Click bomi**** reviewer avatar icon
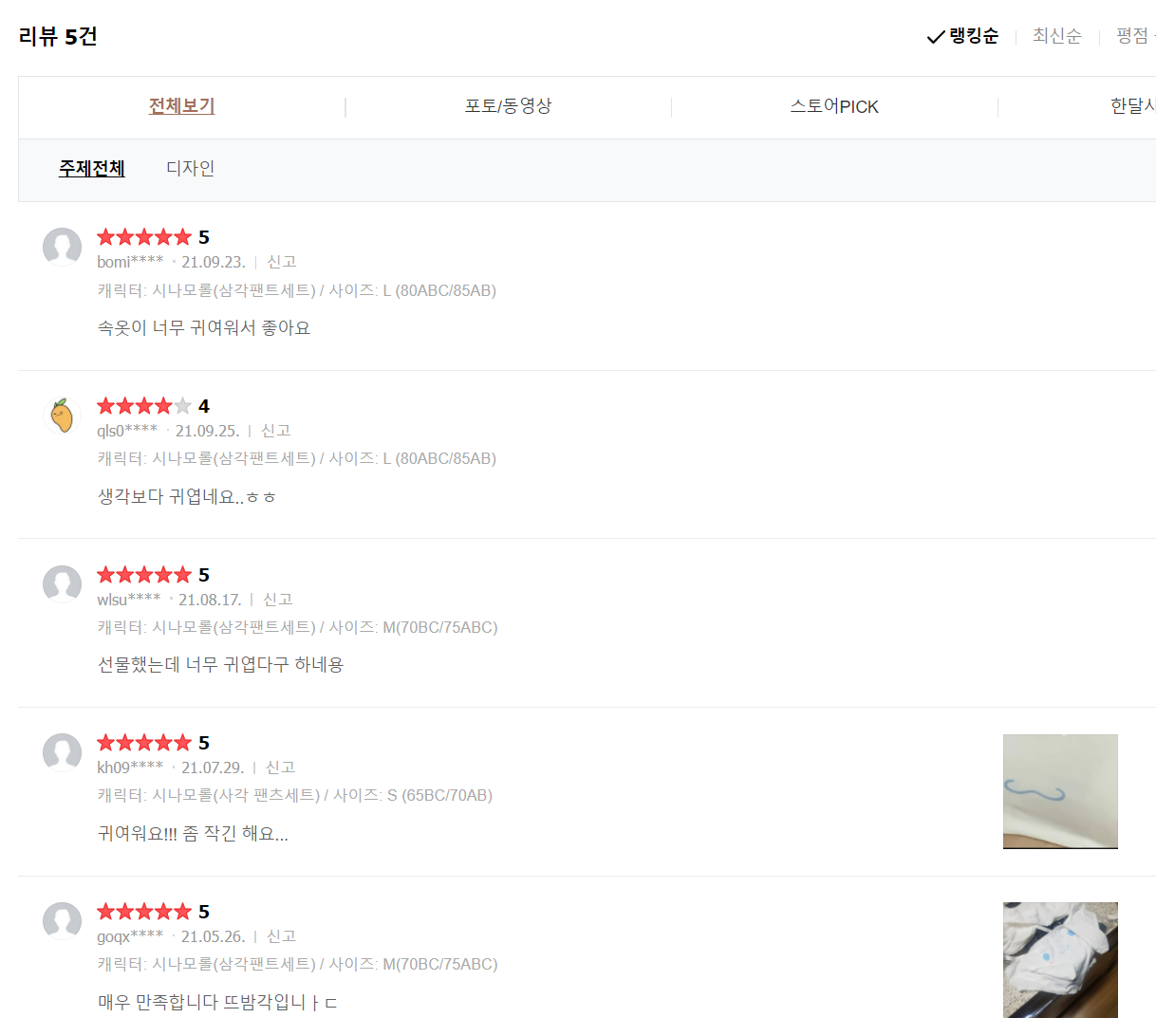Screen dimensions: 1156x1036 click(62, 247)
